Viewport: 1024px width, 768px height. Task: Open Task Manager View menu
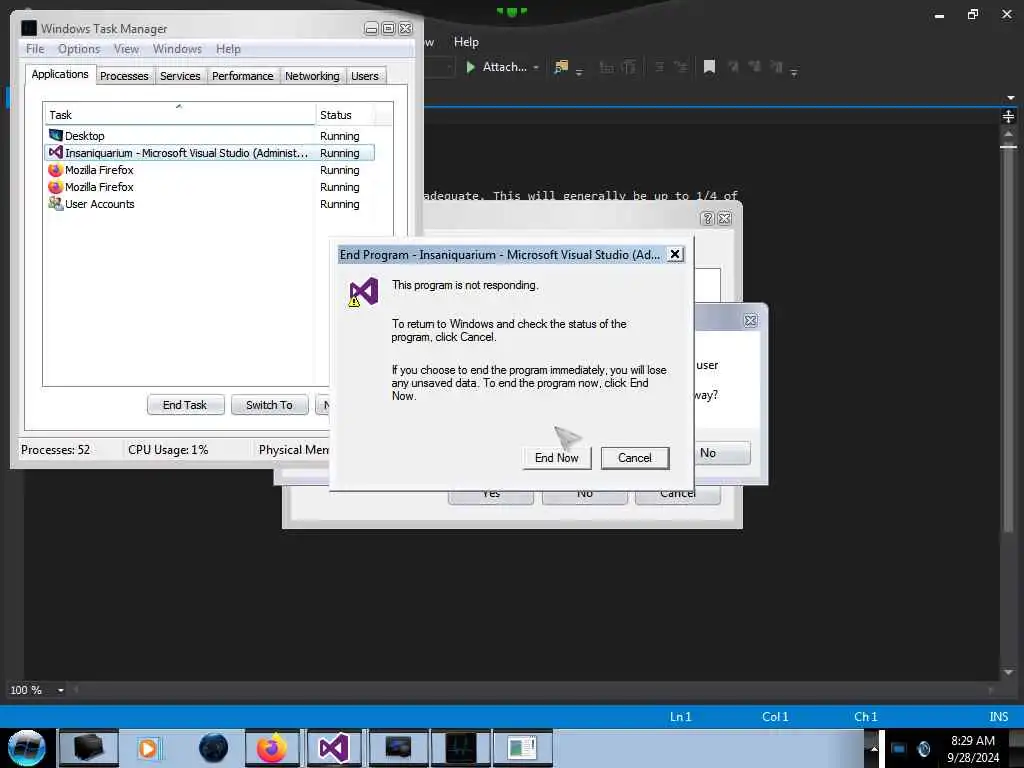(x=126, y=49)
